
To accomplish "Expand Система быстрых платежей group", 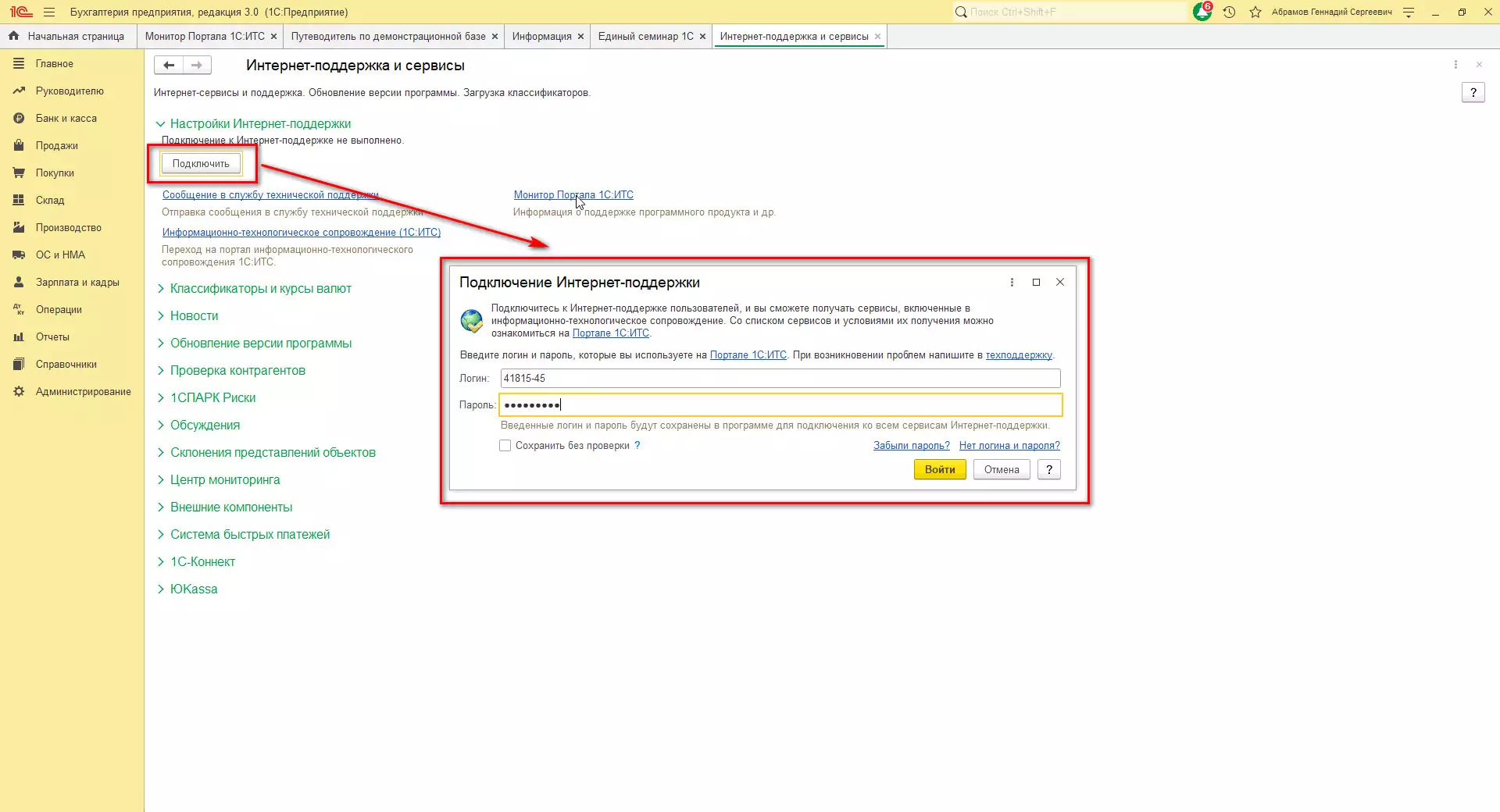I will pos(243,535).
